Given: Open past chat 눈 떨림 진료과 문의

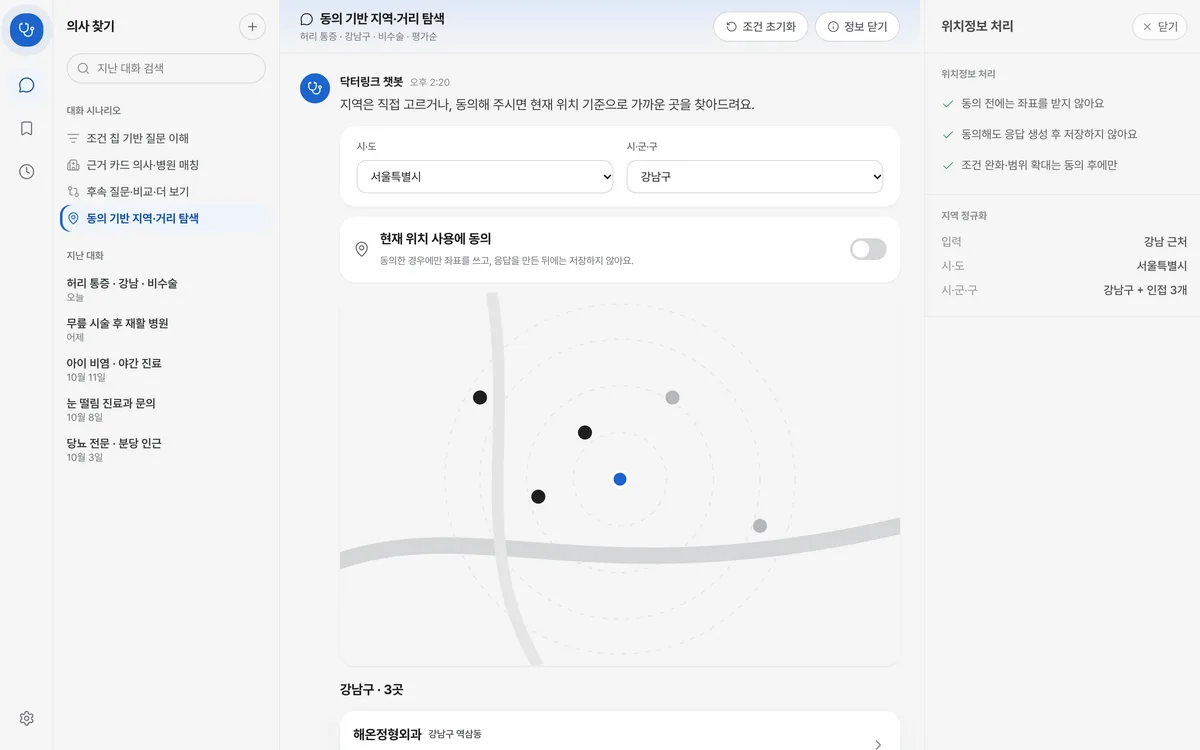Looking at the screenshot, I should [x=166, y=410].
